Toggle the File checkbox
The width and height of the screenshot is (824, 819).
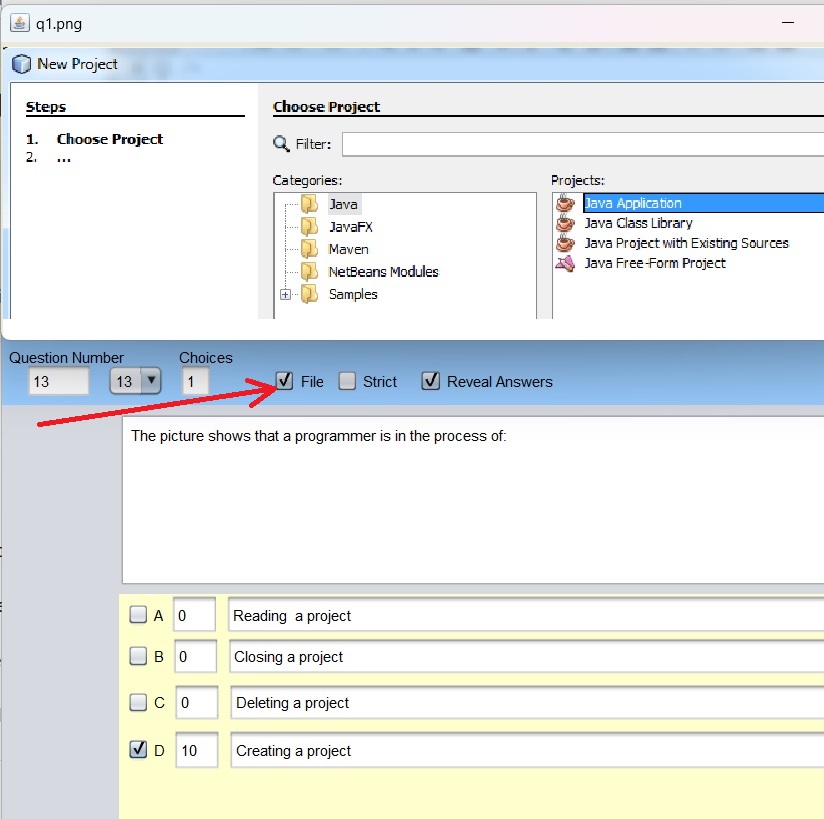coord(284,381)
